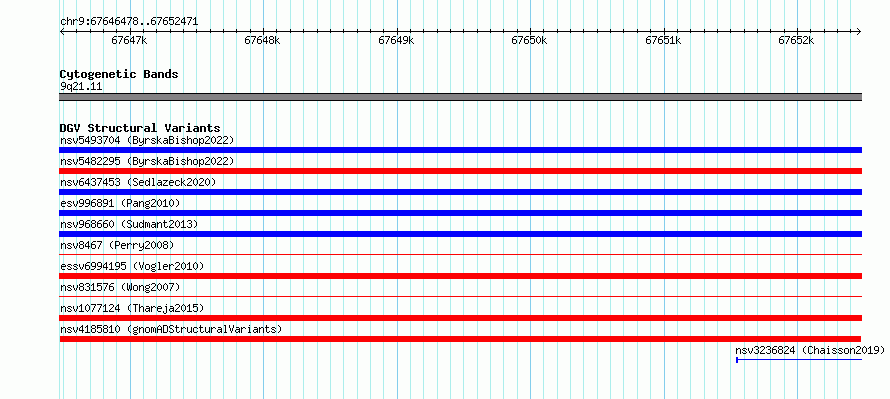Open the nsv5482295 (ByrskaBishop2022) variant label
The height and width of the screenshot is (399, 890).
[x=147, y=161]
